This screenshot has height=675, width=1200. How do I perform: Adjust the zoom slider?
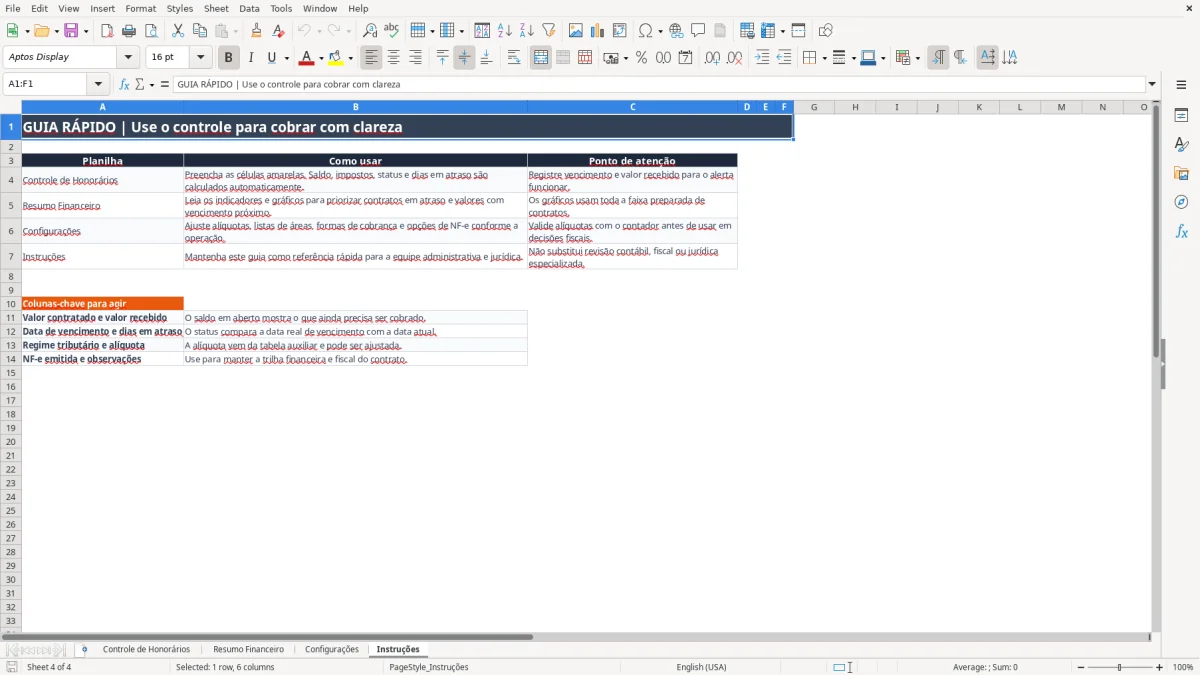pos(1119,667)
